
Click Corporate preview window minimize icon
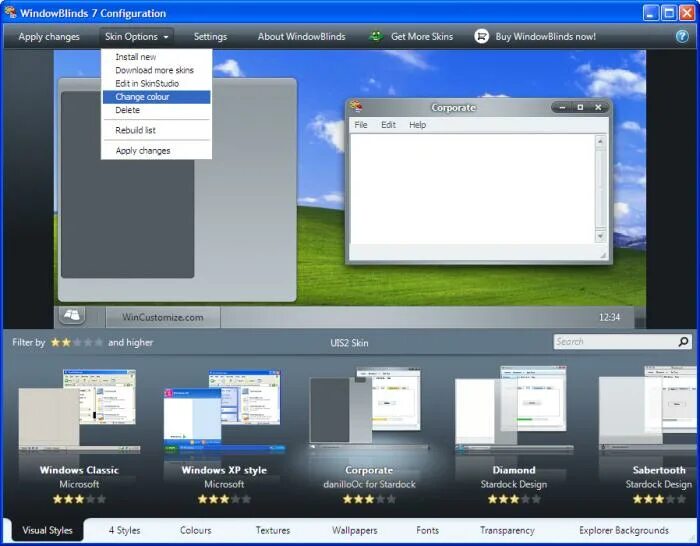tap(562, 108)
